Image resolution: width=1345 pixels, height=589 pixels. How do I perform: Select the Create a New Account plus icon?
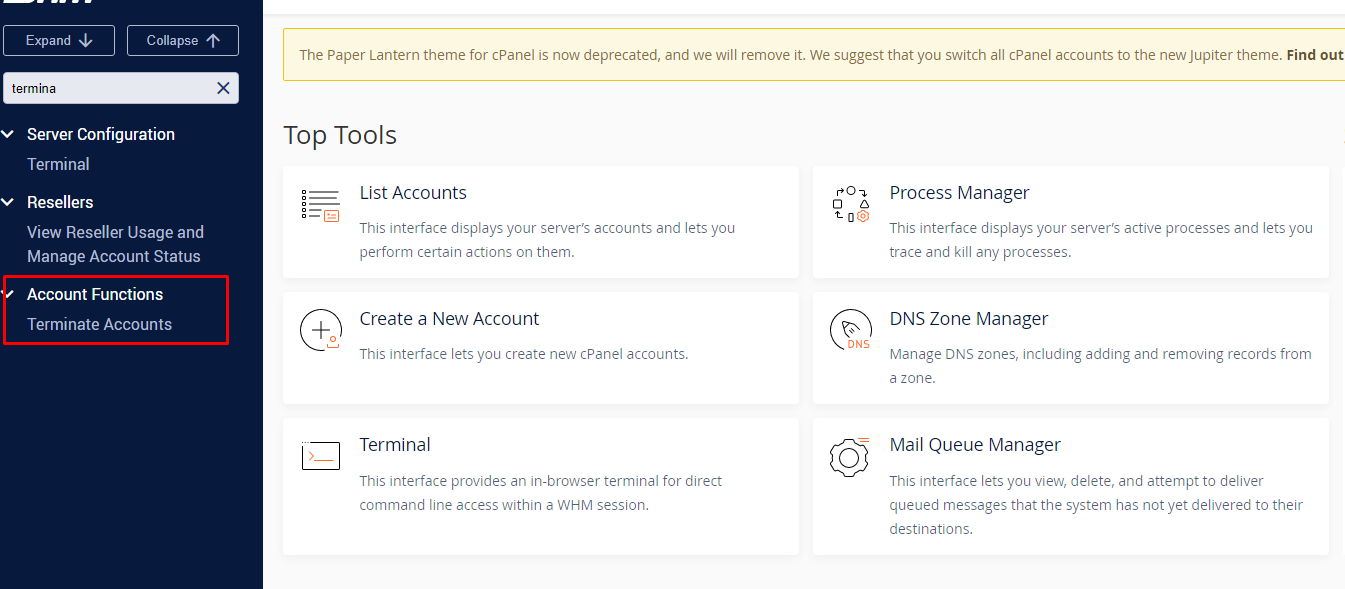[321, 330]
